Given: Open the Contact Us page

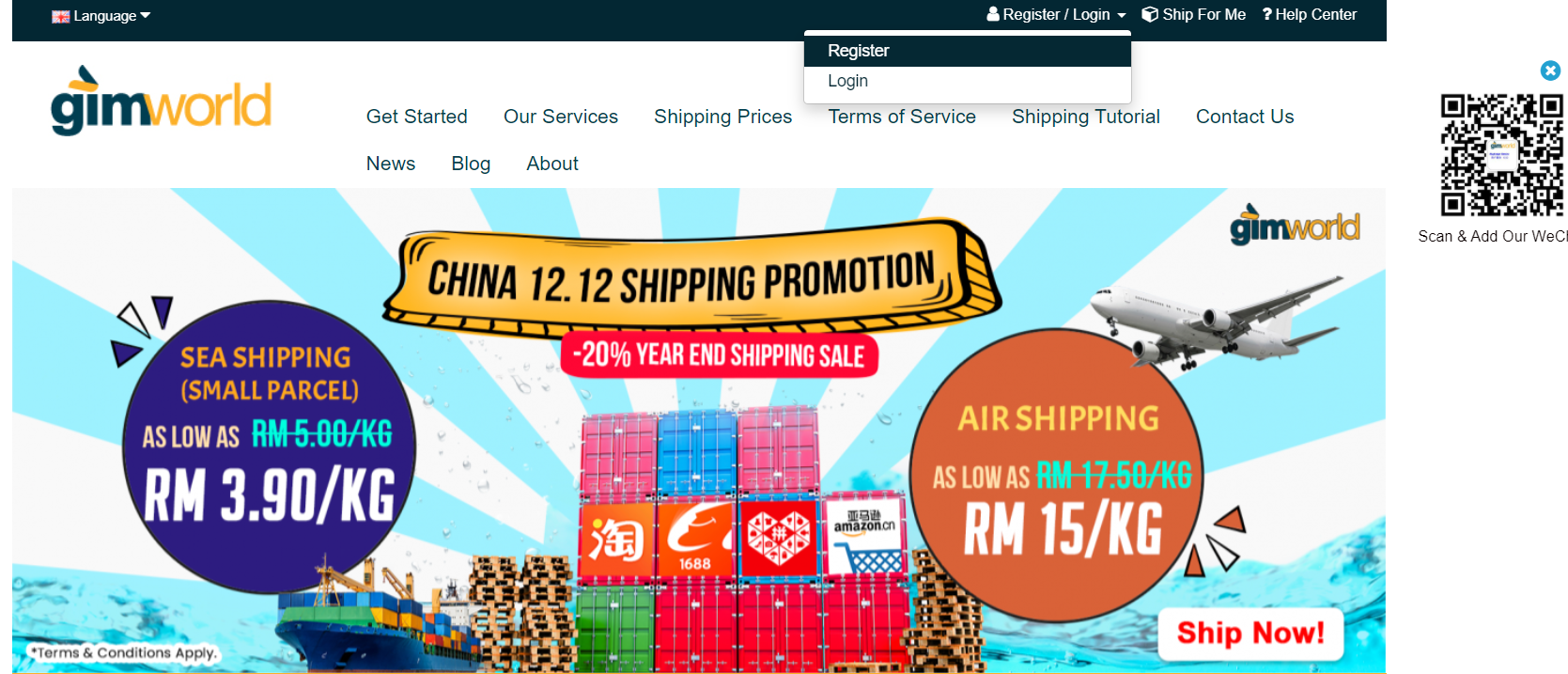Looking at the screenshot, I should [1245, 117].
